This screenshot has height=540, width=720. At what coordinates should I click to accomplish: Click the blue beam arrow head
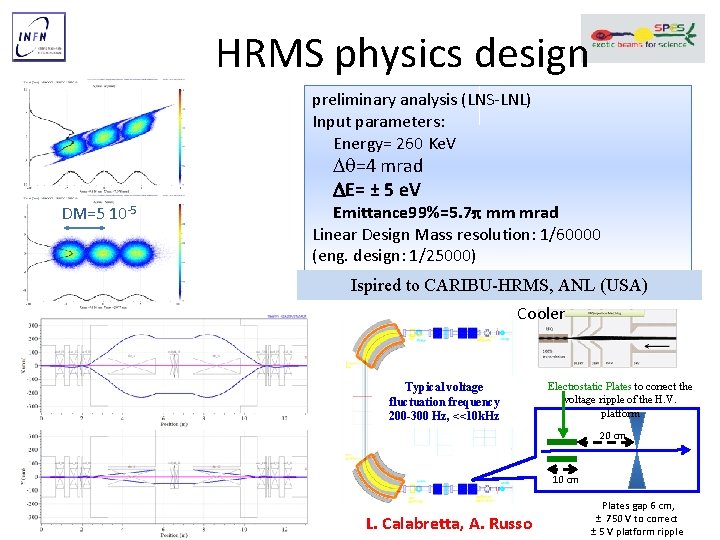pyautogui.click(x=685, y=450)
